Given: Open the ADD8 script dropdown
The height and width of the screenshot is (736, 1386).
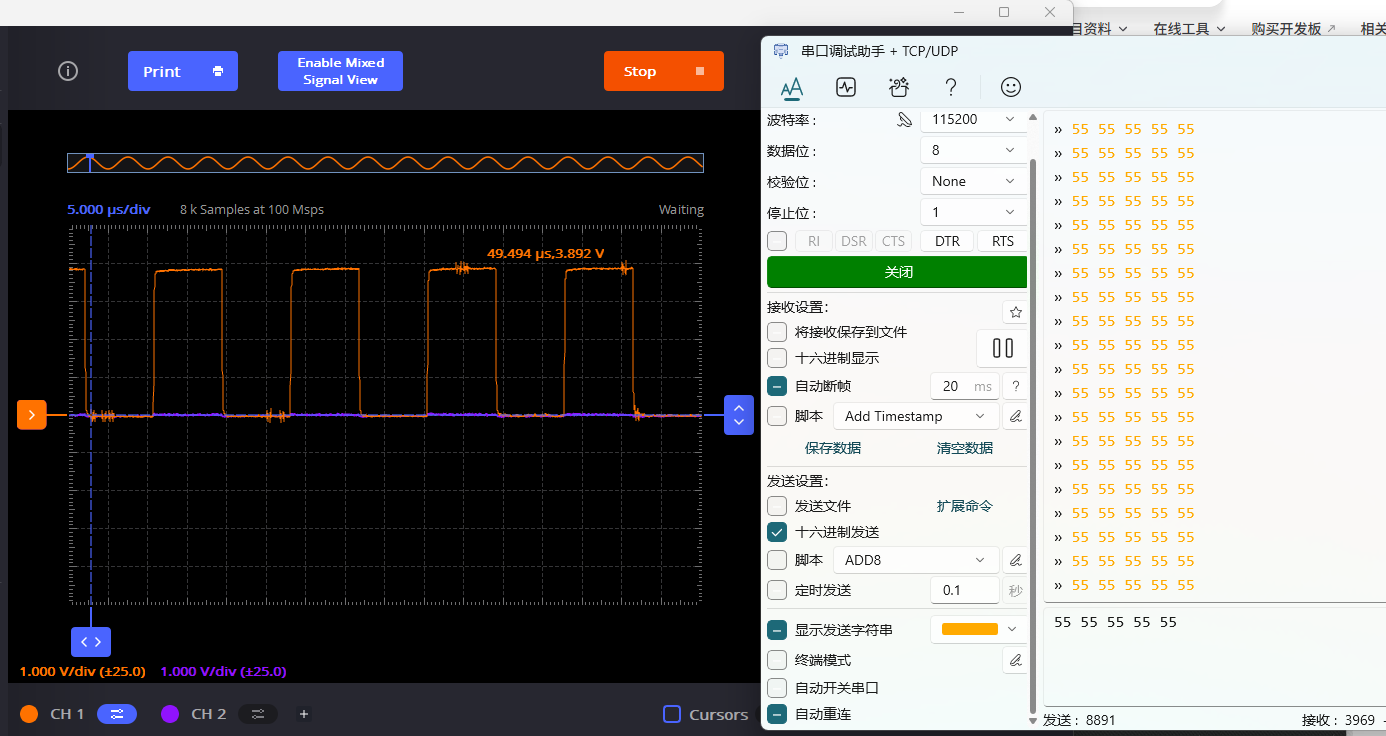Looking at the screenshot, I should (916, 560).
